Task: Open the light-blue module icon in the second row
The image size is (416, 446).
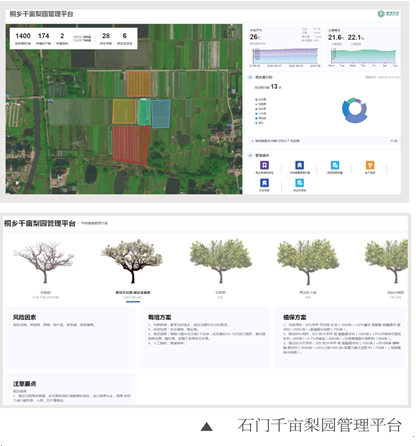Action: tap(299, 183)
